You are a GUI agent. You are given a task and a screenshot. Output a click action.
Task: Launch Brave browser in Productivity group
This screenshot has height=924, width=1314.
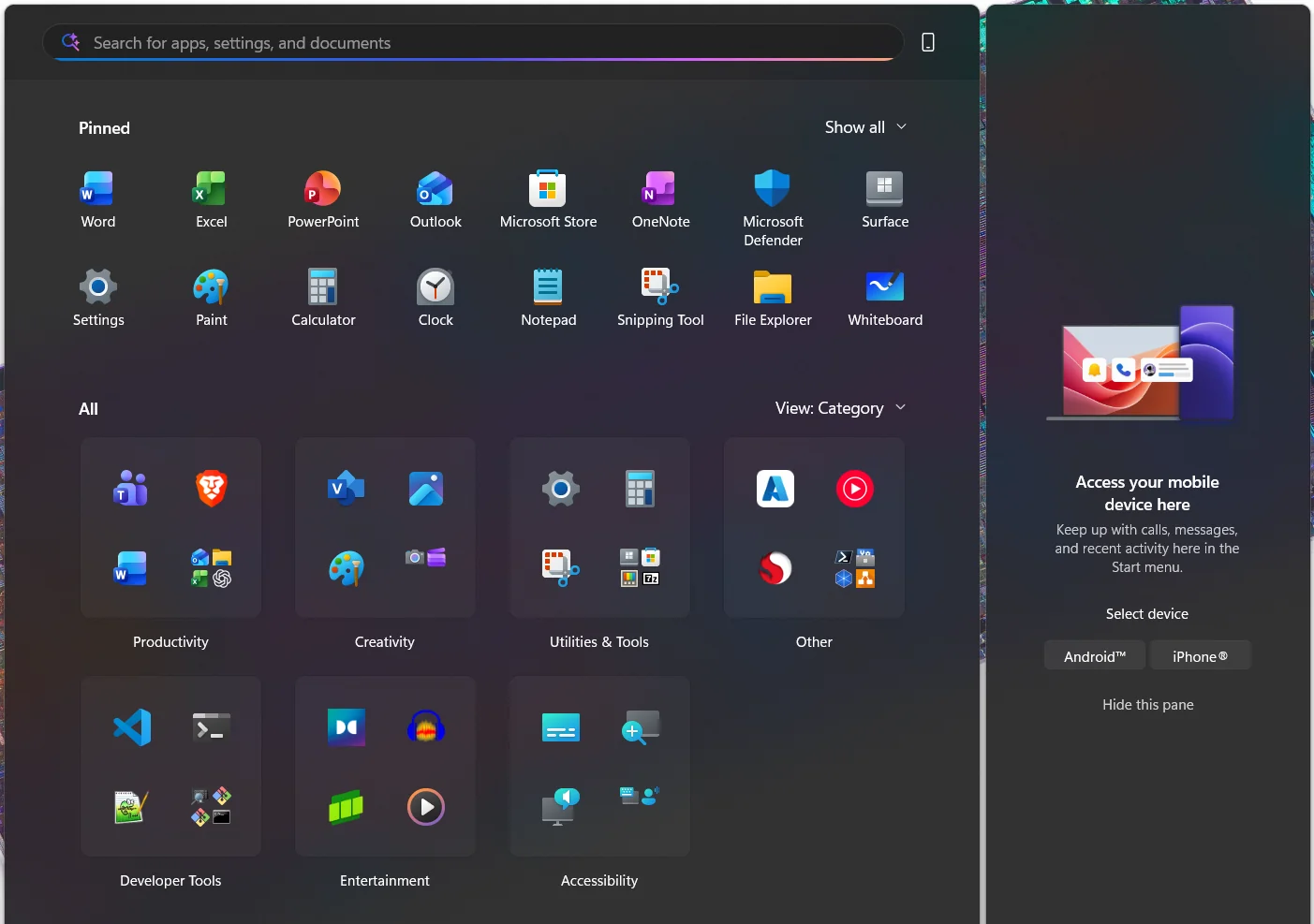tap(212, 489)
